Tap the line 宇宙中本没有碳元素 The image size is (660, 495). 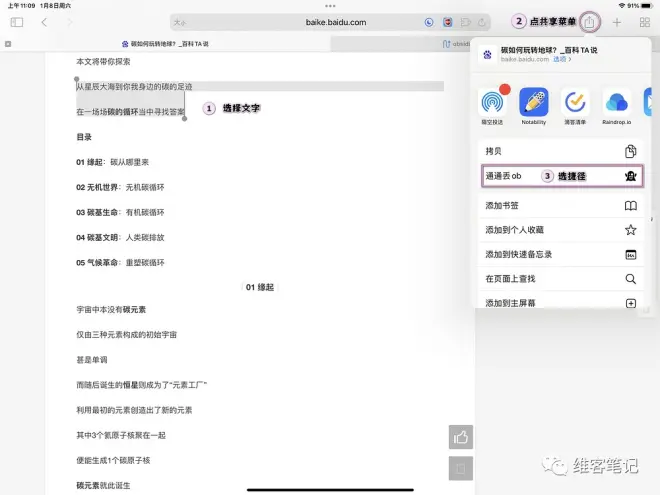point(111,310)
